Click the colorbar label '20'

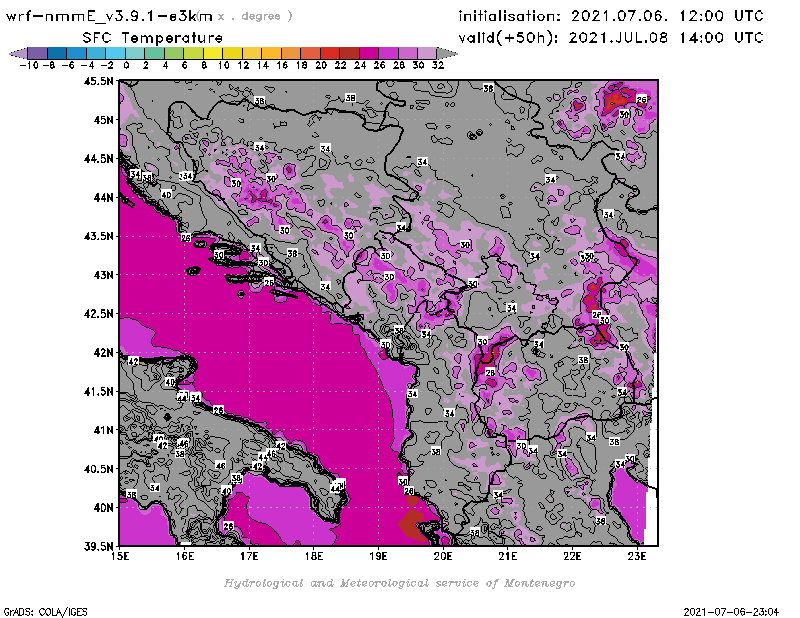pos(321,65)
